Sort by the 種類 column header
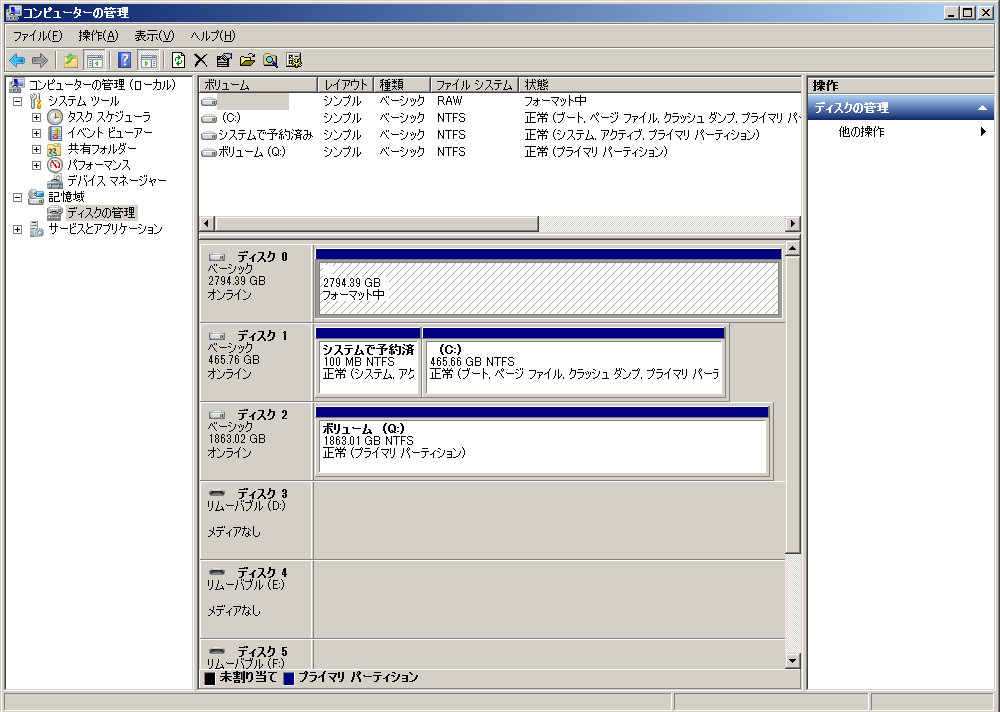The width and height of the screenshot is (1000, 712). 402,85
